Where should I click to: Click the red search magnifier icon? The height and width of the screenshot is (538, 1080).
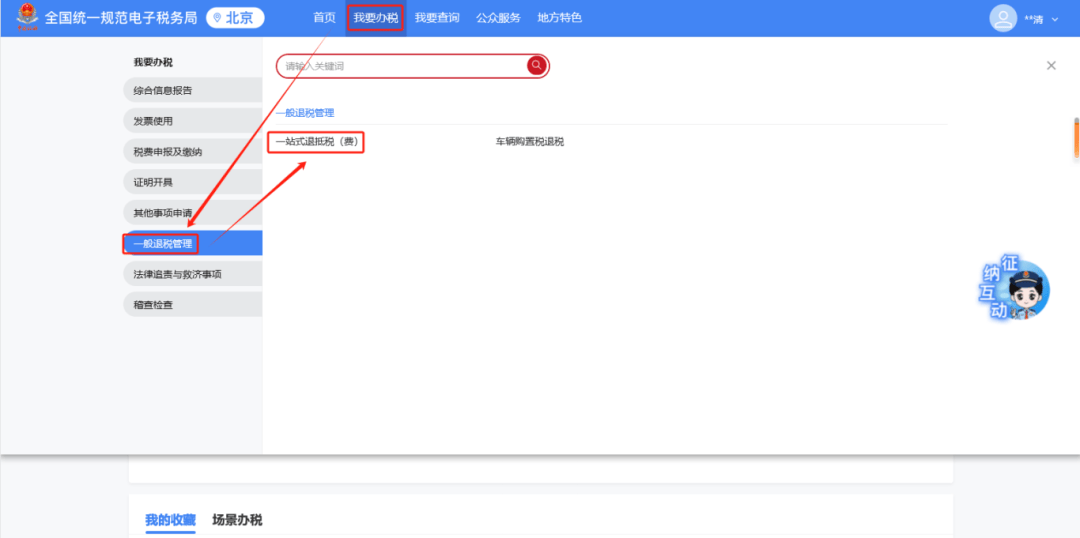coord(537,66)
